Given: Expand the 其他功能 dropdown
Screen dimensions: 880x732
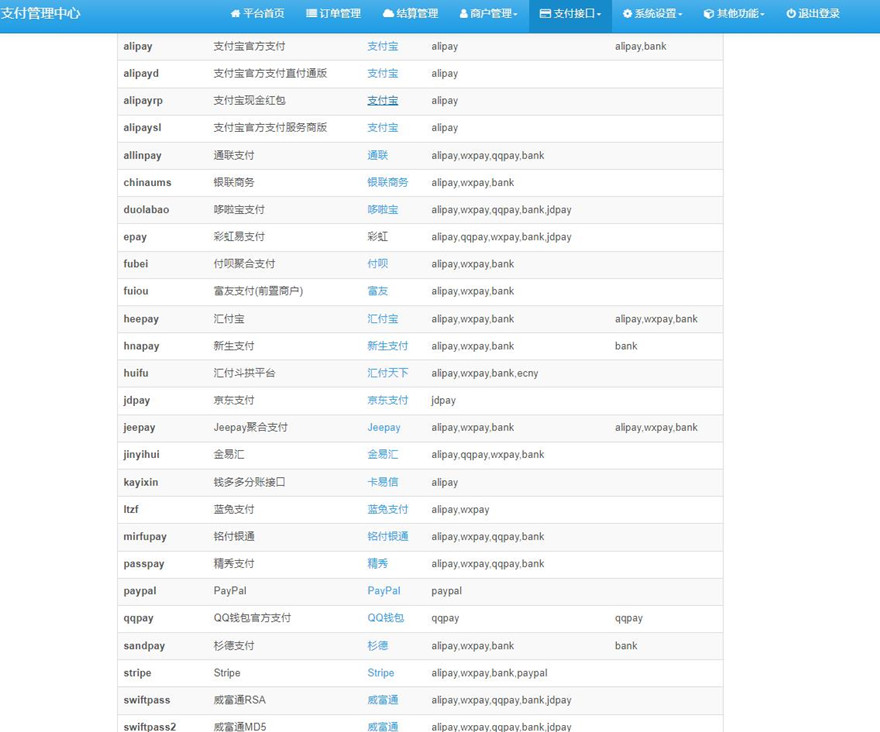Looking at the screenshot, I should 734,13.
